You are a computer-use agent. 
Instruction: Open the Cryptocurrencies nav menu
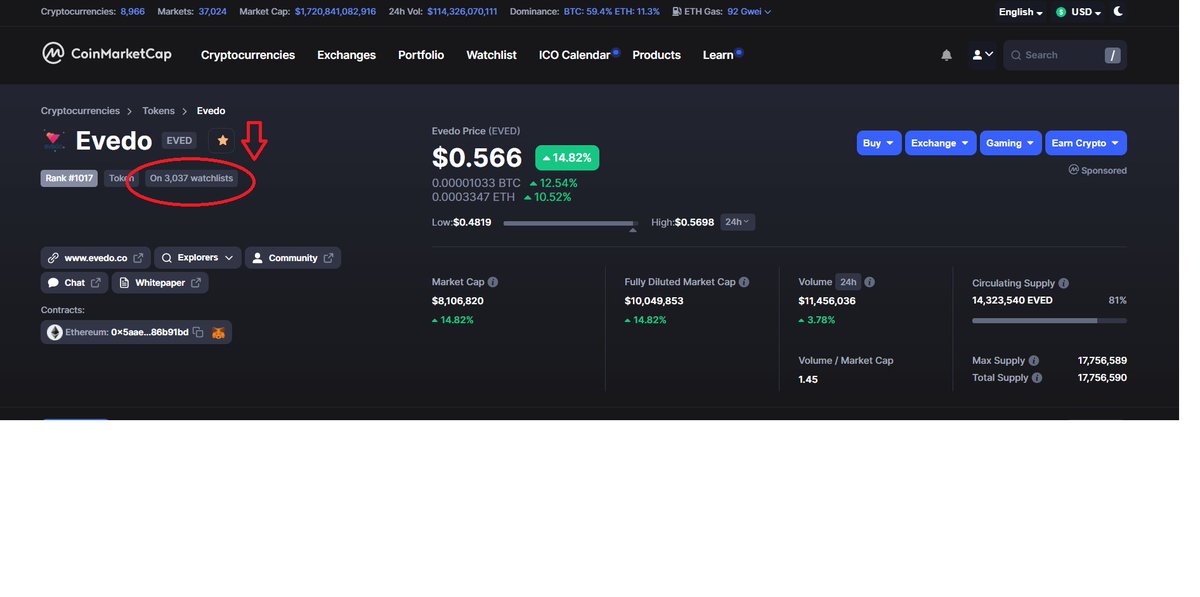point(248,55)
